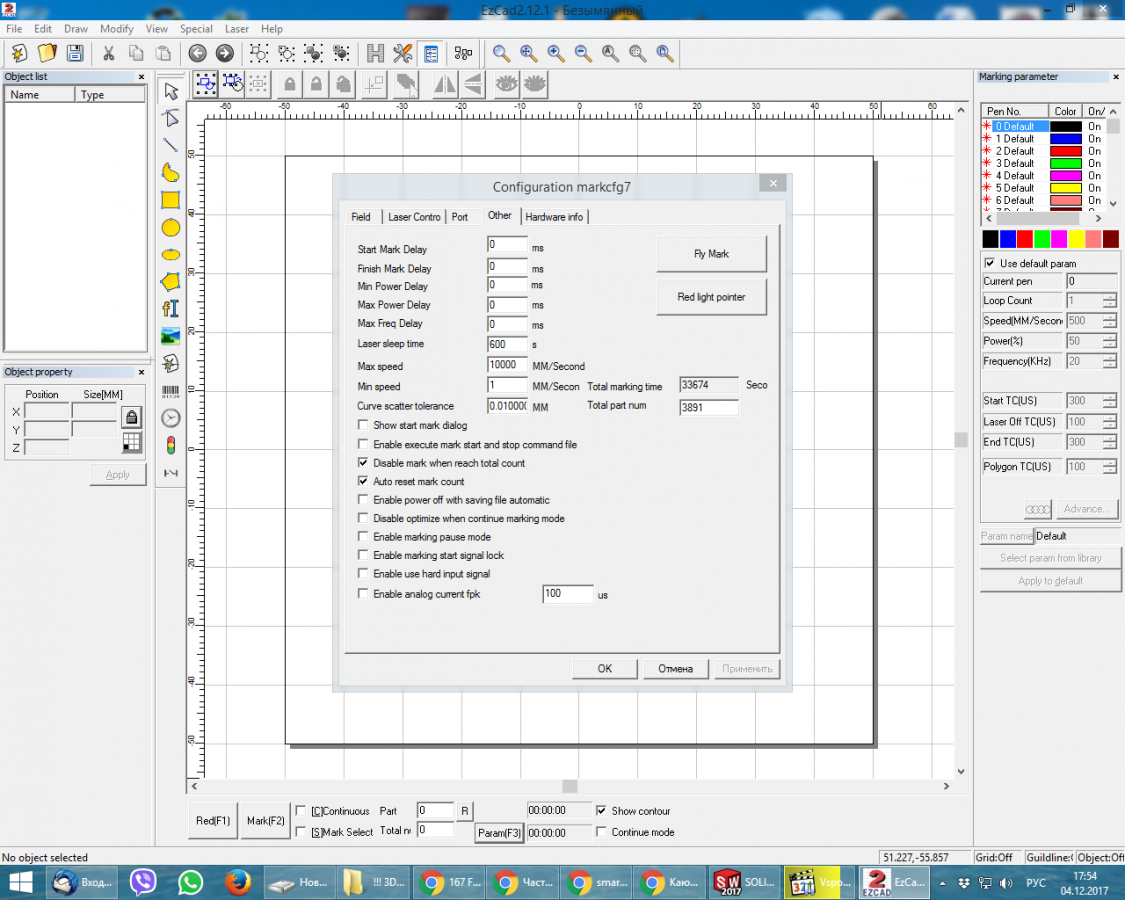
Task: Choose the bitmap image insert tool
Action: point(171,336)
